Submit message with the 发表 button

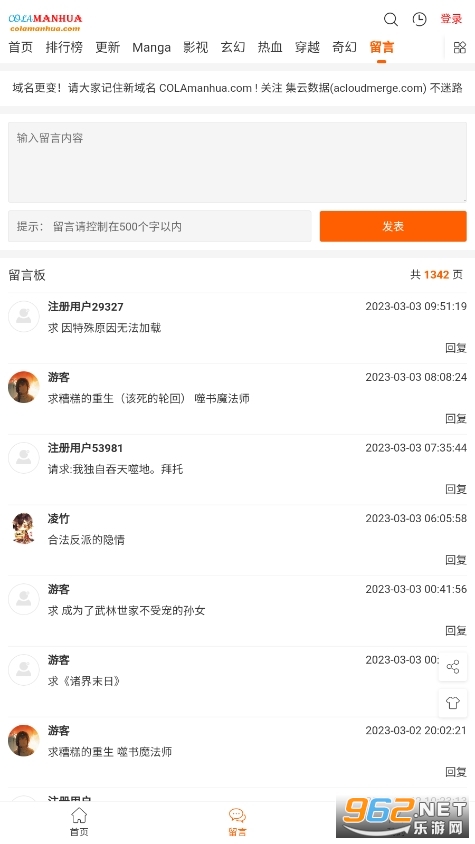coord(393,226)
